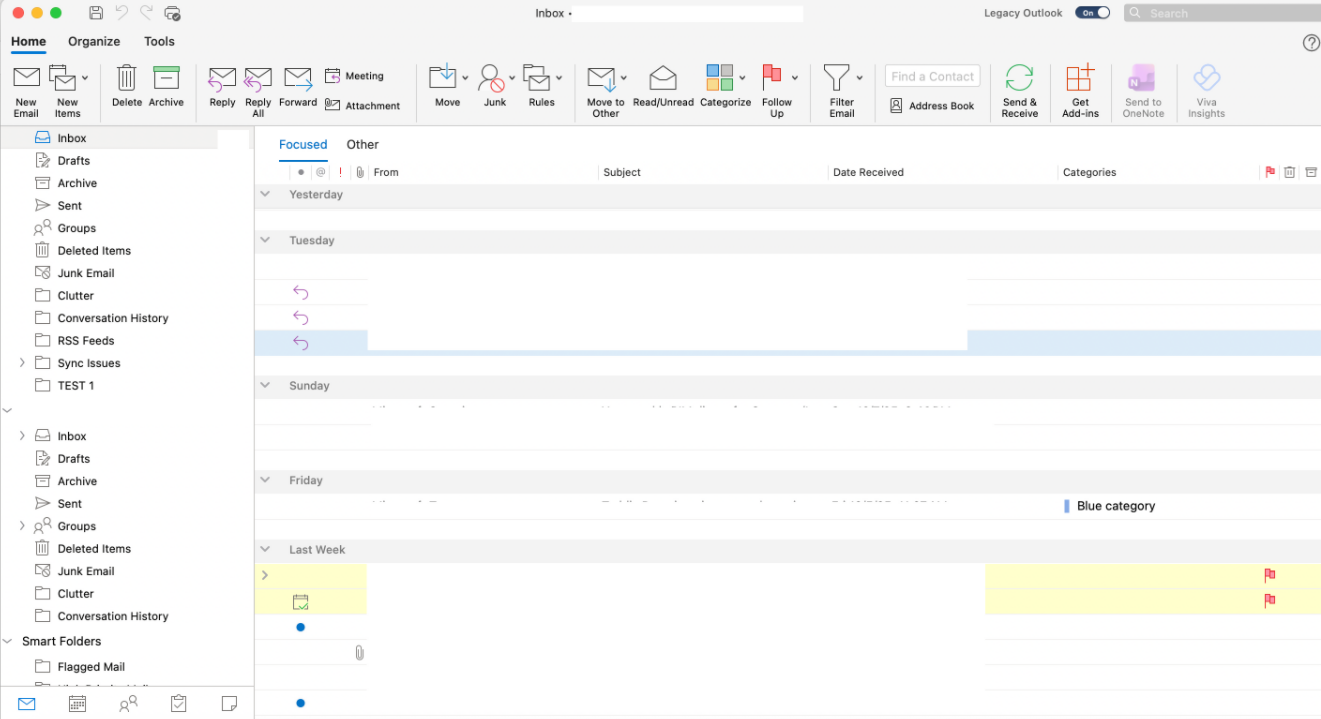Click the Attachment forward button
Image resolution: width=1321 pixels, height=719 pixels.
point(362,105)
